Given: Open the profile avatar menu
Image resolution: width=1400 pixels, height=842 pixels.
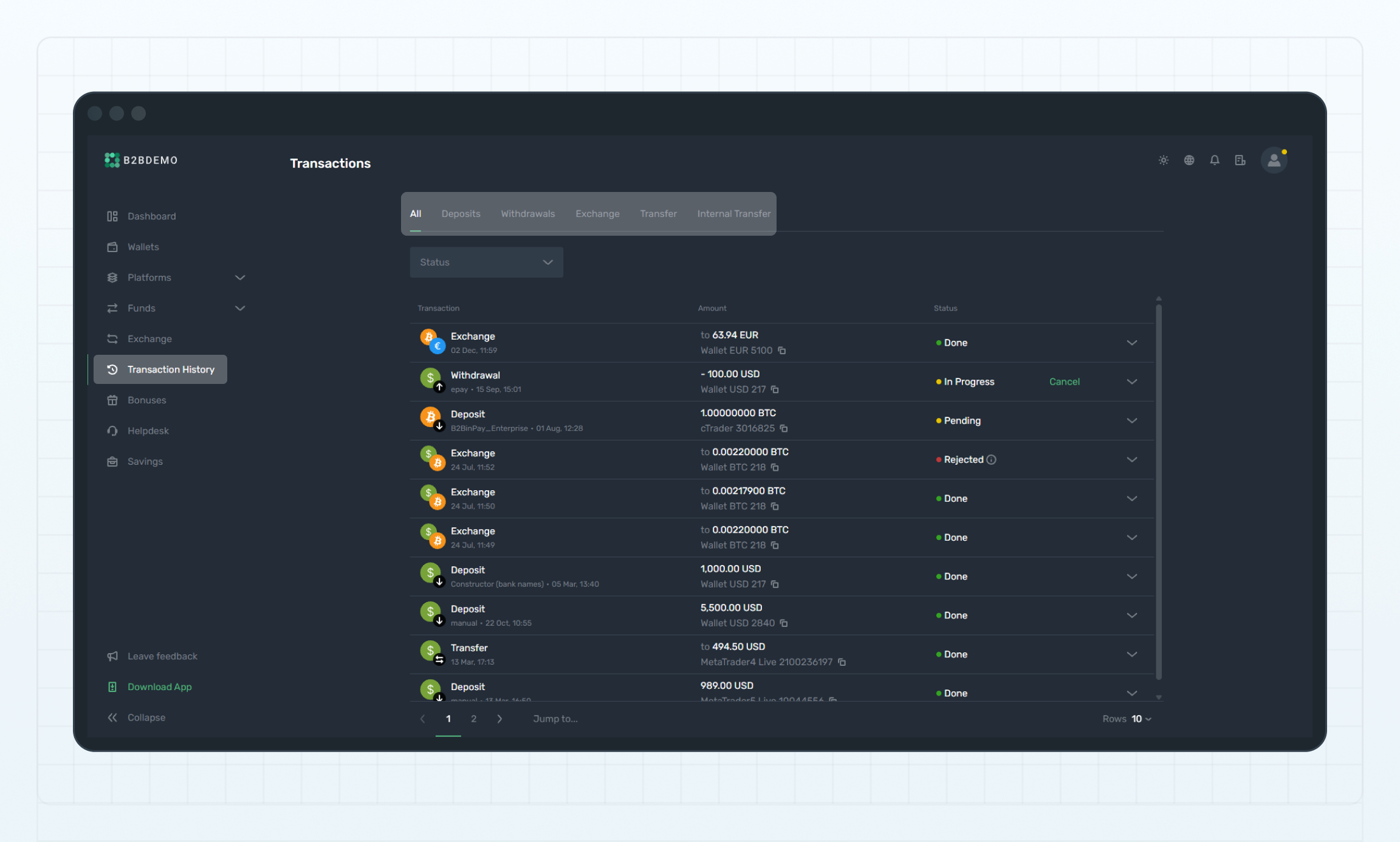Looking at the screenshot, I should (x=1274, y=160).
